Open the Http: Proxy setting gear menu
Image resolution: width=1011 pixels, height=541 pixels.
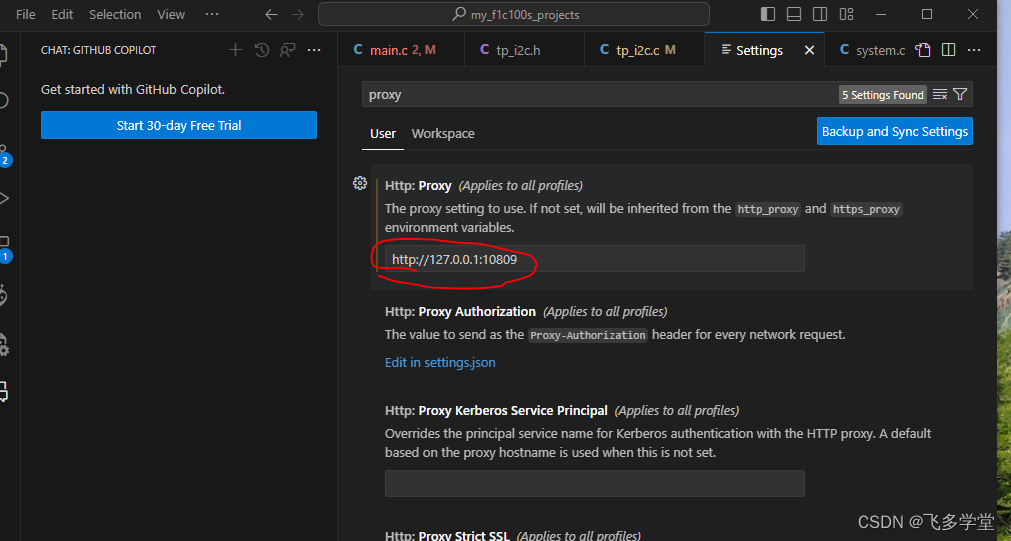[360, 183]
